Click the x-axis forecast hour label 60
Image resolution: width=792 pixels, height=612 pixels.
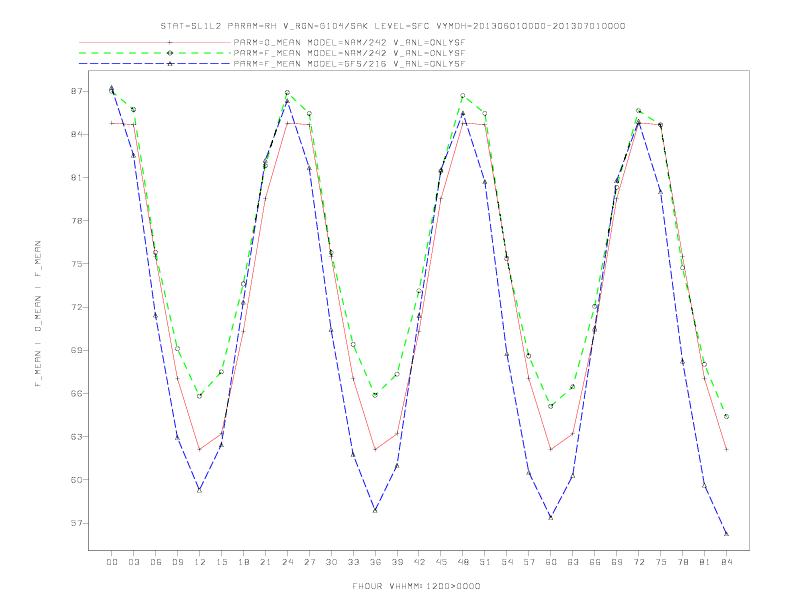tap(551, 562)
